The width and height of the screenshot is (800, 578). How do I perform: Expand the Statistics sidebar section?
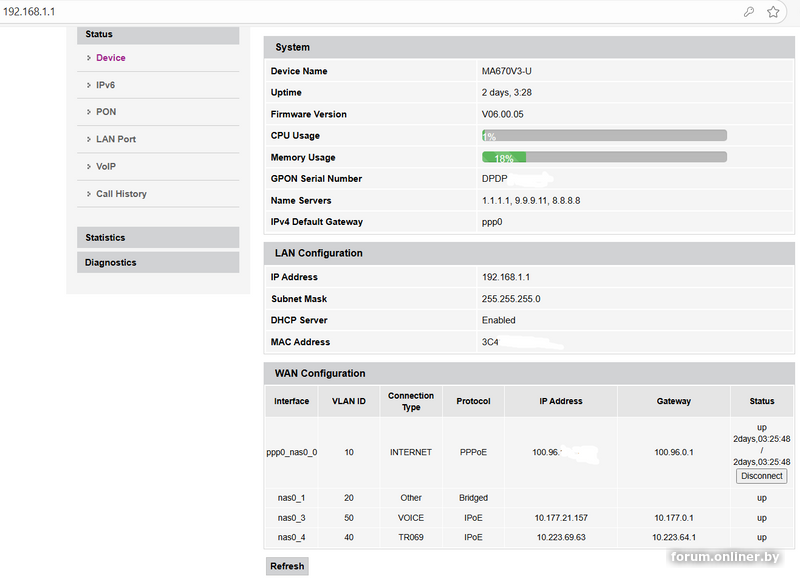coord(158,238)
